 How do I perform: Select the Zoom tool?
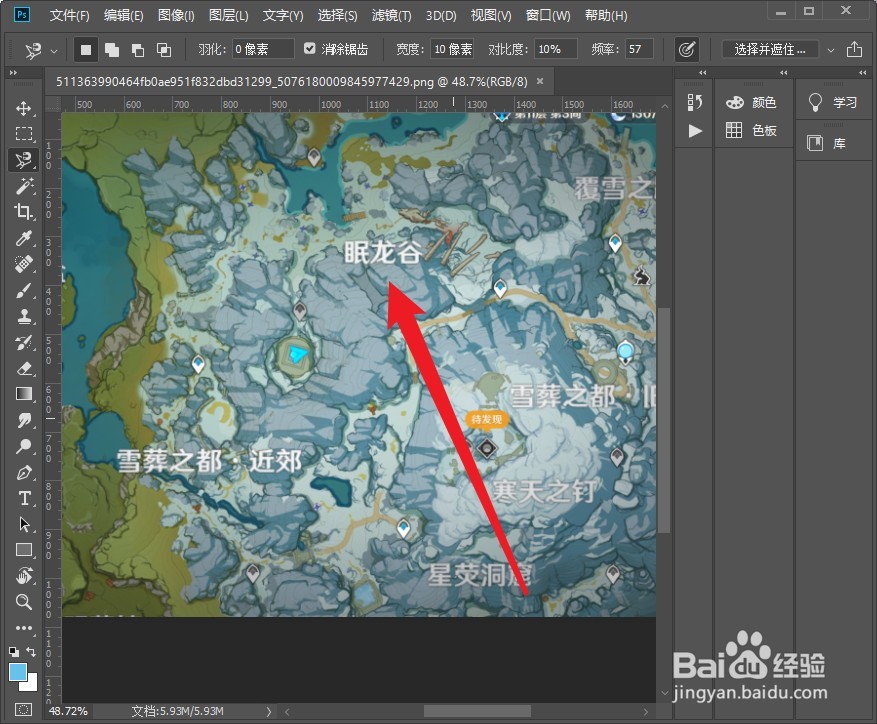coord(23,602)
